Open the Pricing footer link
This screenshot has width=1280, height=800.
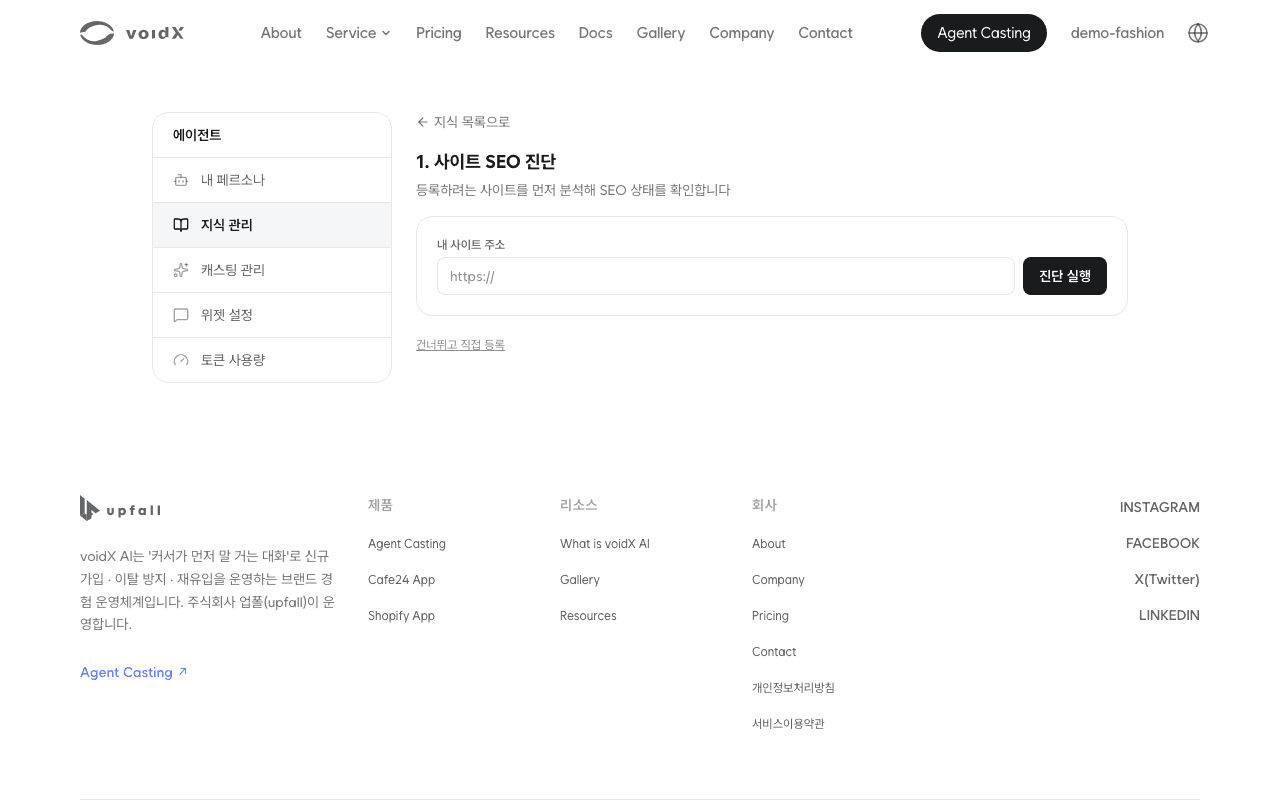point(770,616)
